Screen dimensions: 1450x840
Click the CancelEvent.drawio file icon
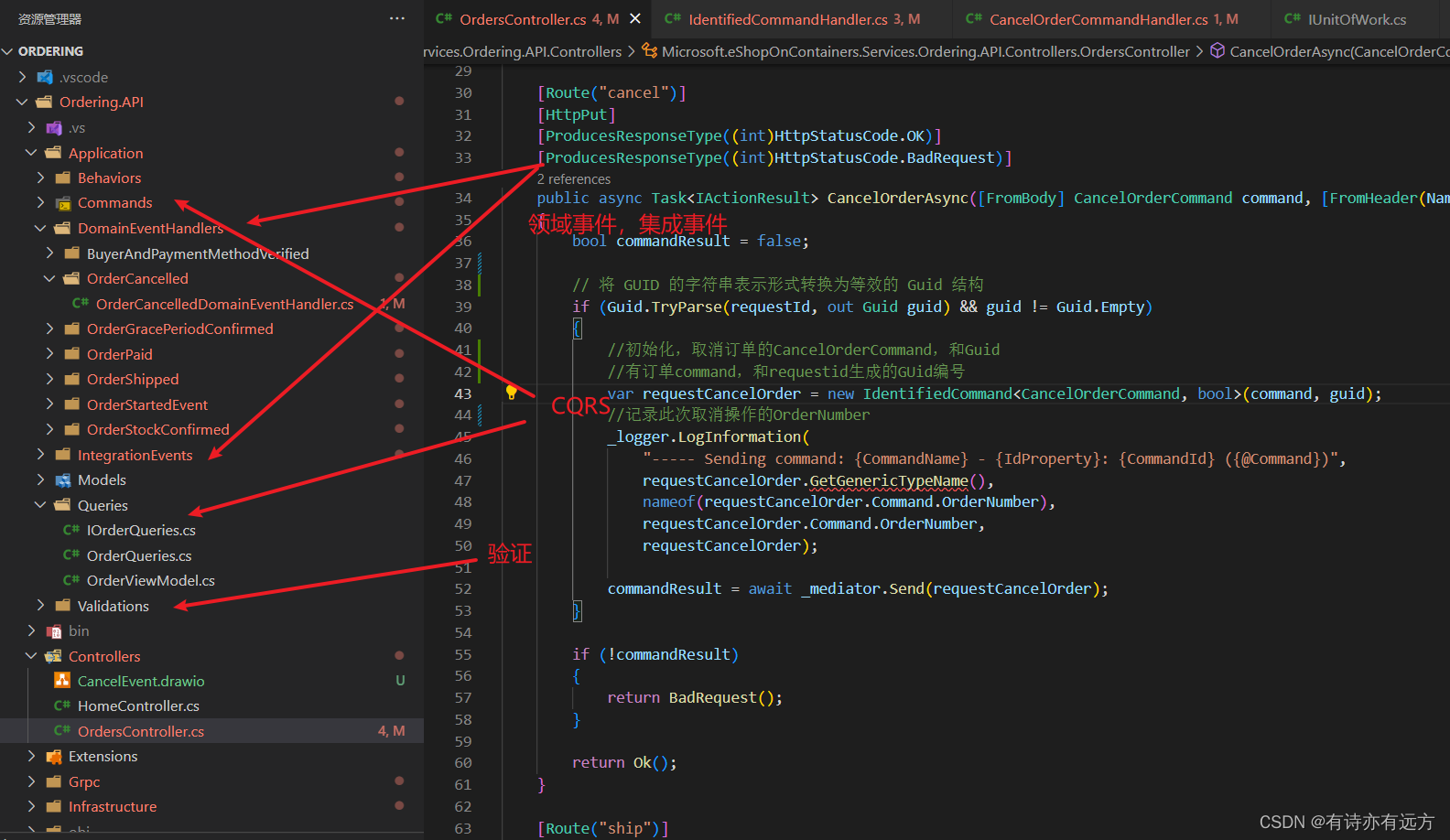coord(62,681)
